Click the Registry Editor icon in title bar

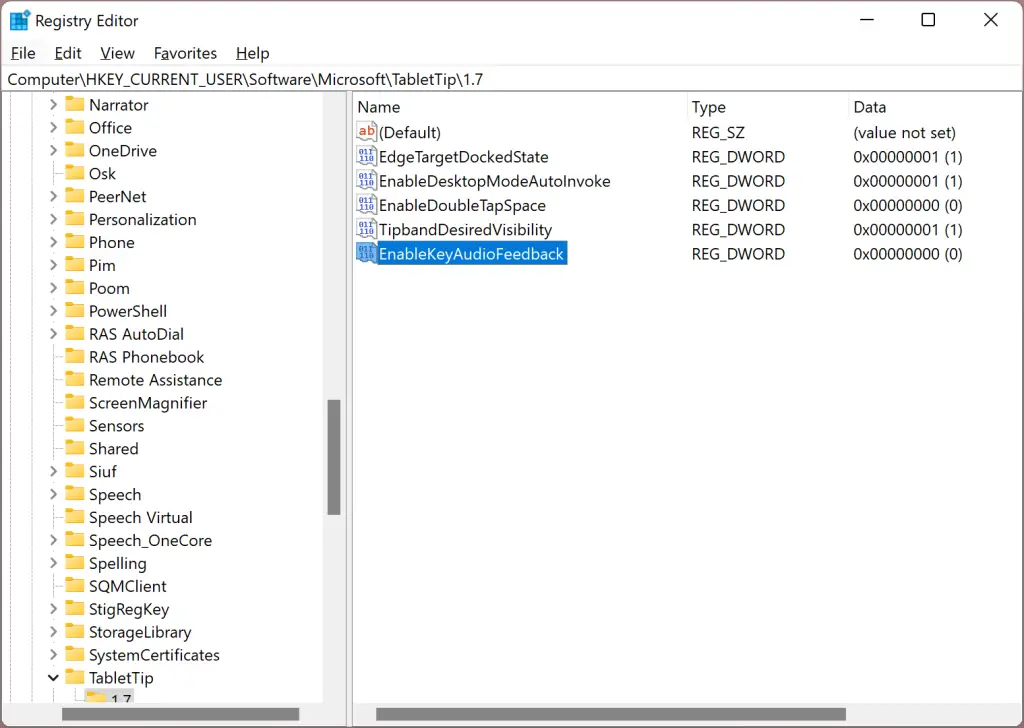pyautogui.click(x=21, y=19)
